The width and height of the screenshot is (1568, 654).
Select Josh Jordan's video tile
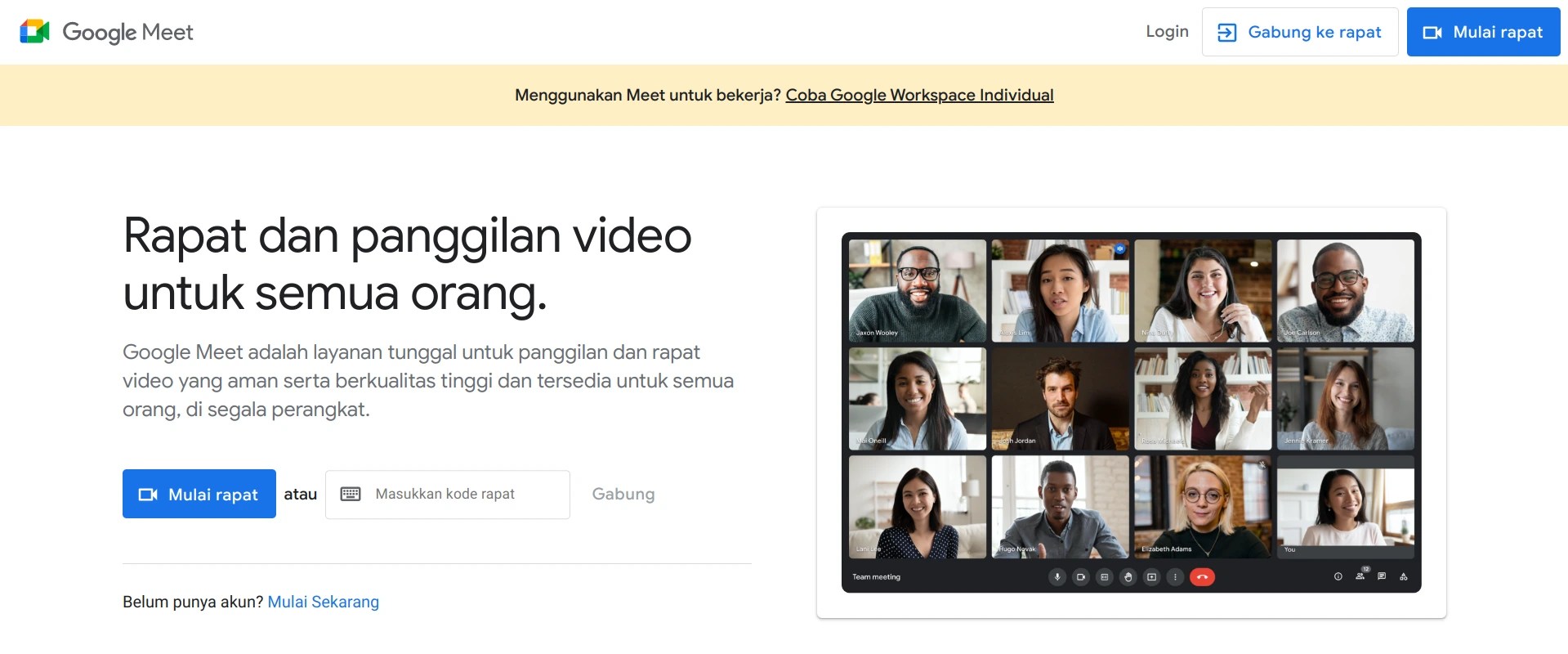click(1061, 399)
